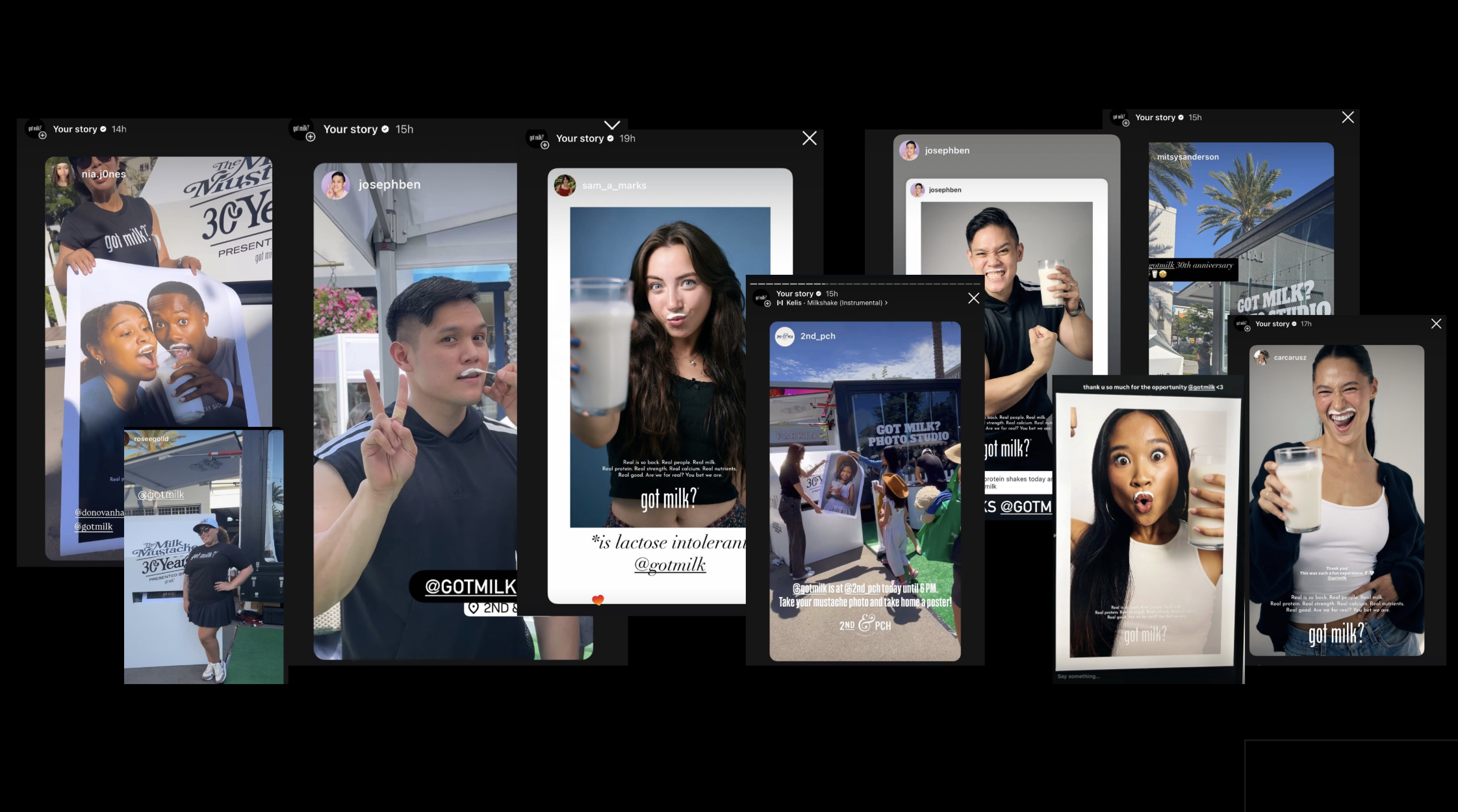Tap the carcarusz profile avatar
This screenshot has height=812, width=1458.
pos(1261,357)
